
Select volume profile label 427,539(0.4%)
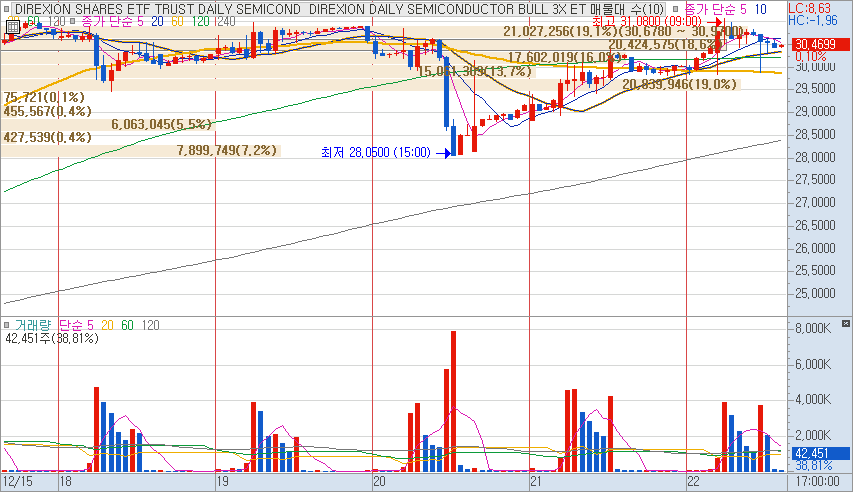pos(47,137)
